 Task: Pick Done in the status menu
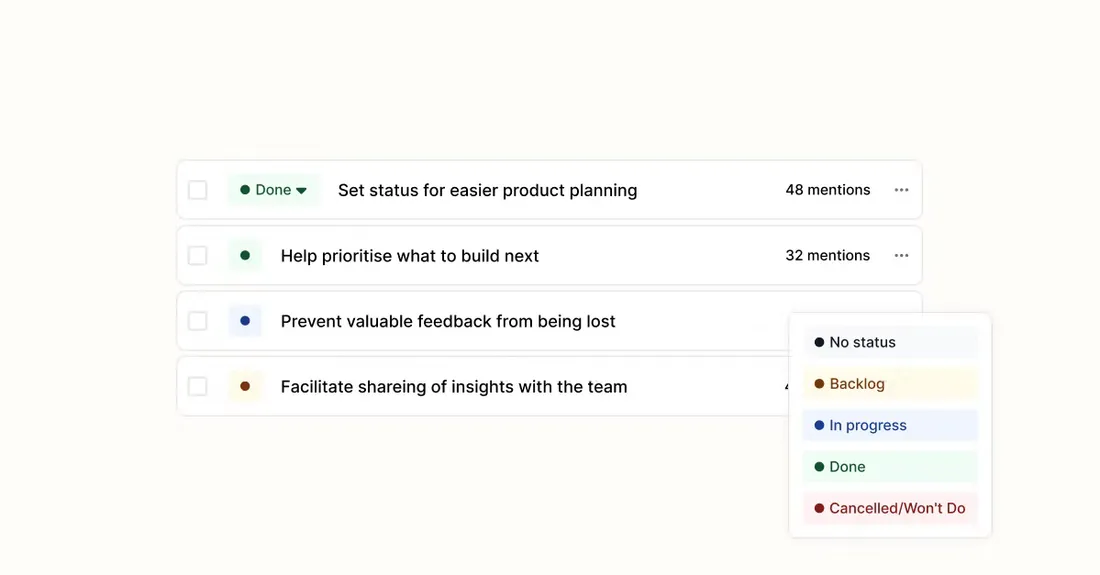pos(890,466)
